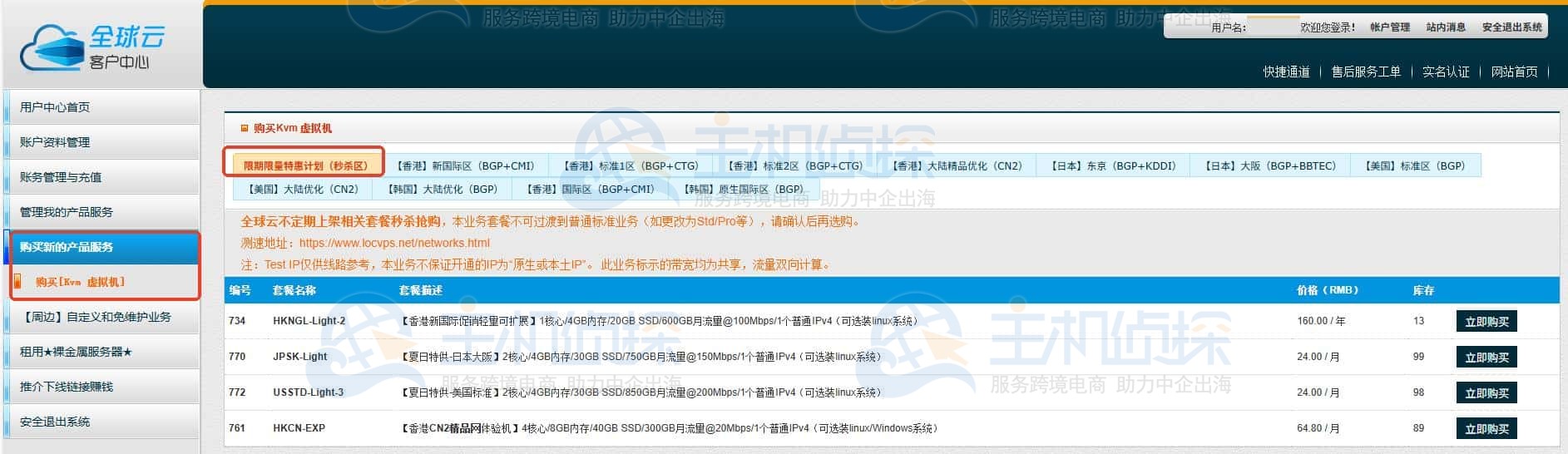Click 安全退出系统 in top user bar
This screenshot has height=454, width=1568.
(x=1512, y=27)
